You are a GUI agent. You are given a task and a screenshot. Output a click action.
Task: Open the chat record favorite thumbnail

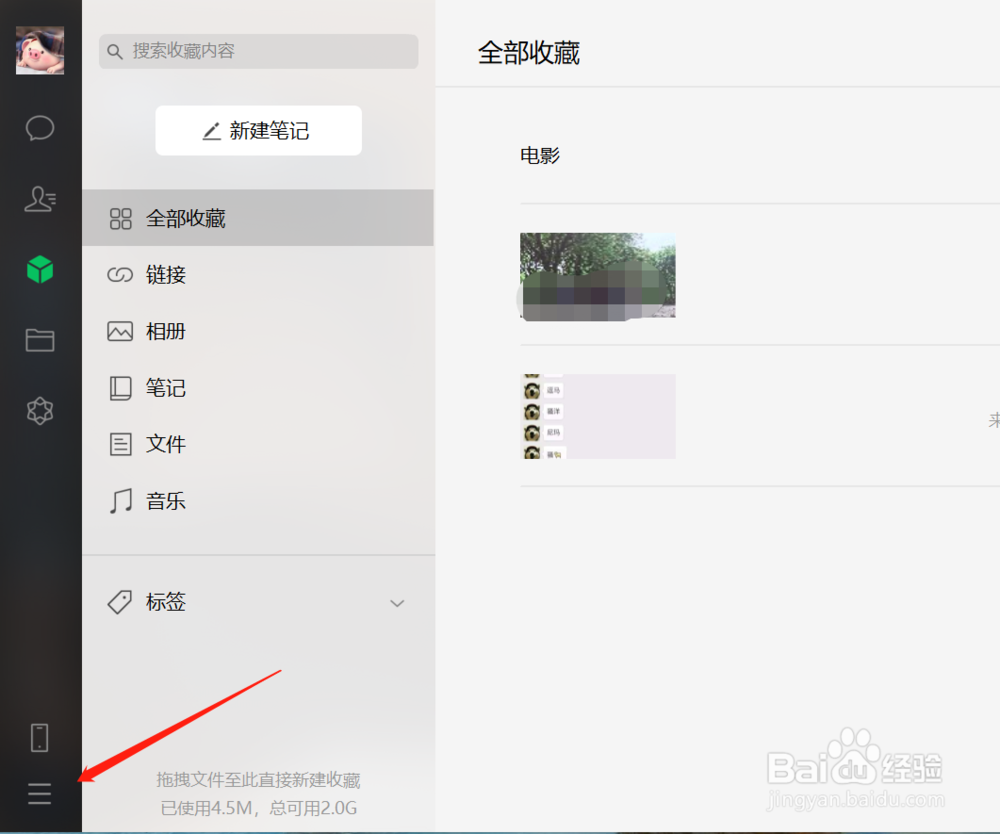pos(597,417)
